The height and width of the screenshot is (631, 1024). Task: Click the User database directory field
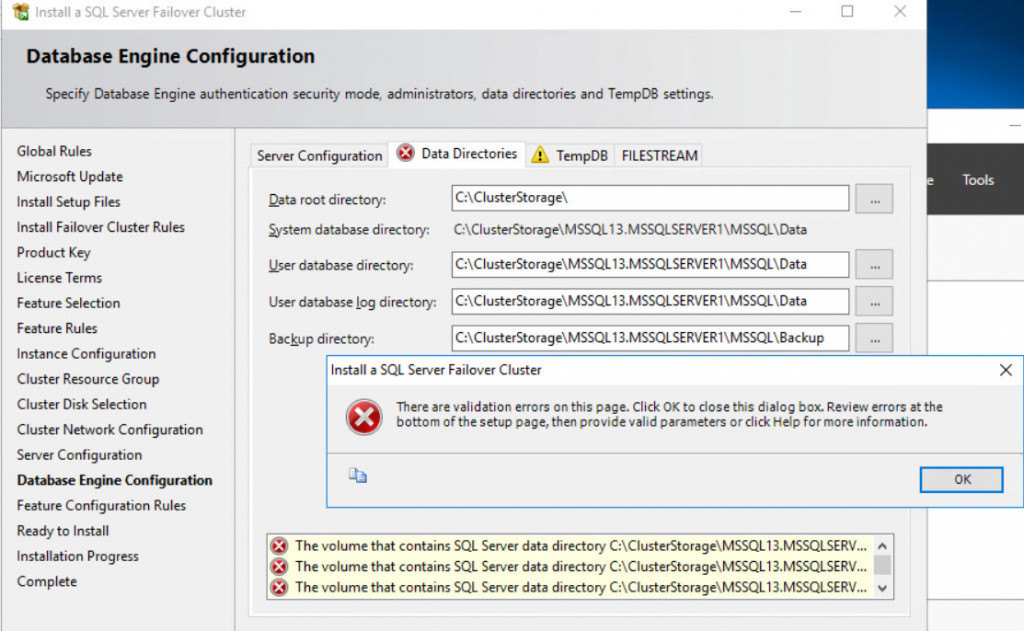coord(650,265)
